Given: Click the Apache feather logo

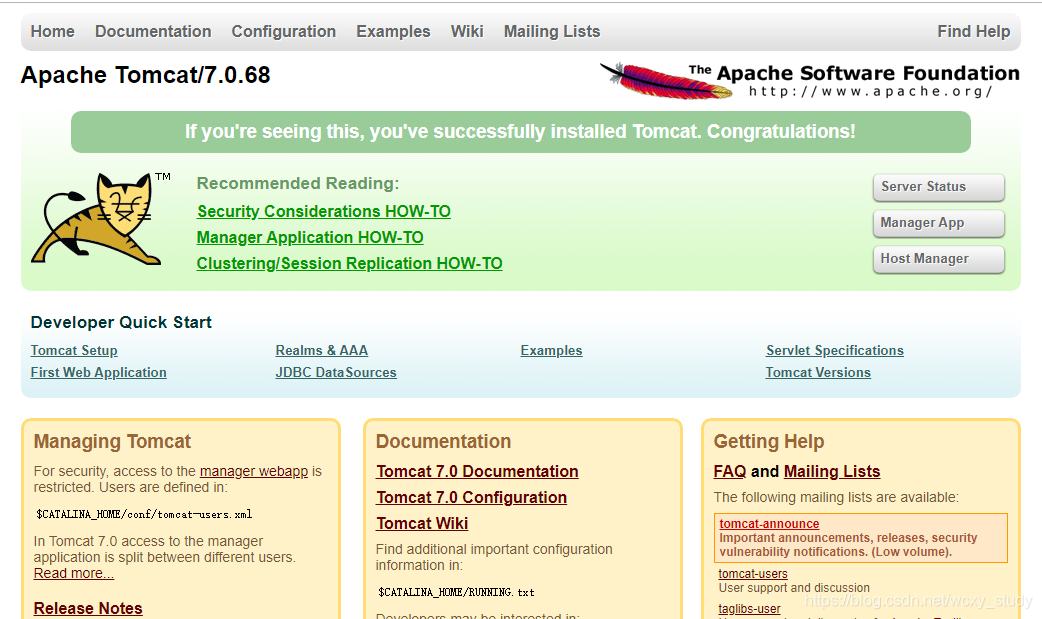Looking at the screenshot, I should pos(667,81).
